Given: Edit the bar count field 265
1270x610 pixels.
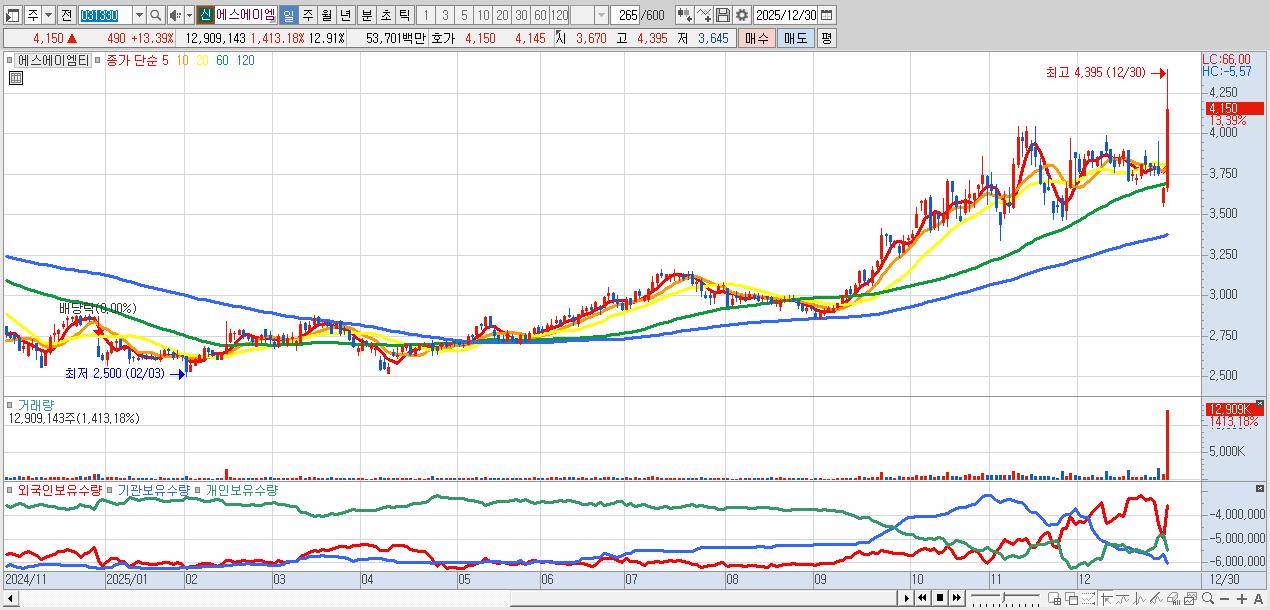Looking at the screenshot, I should click(x=626, y=15).
